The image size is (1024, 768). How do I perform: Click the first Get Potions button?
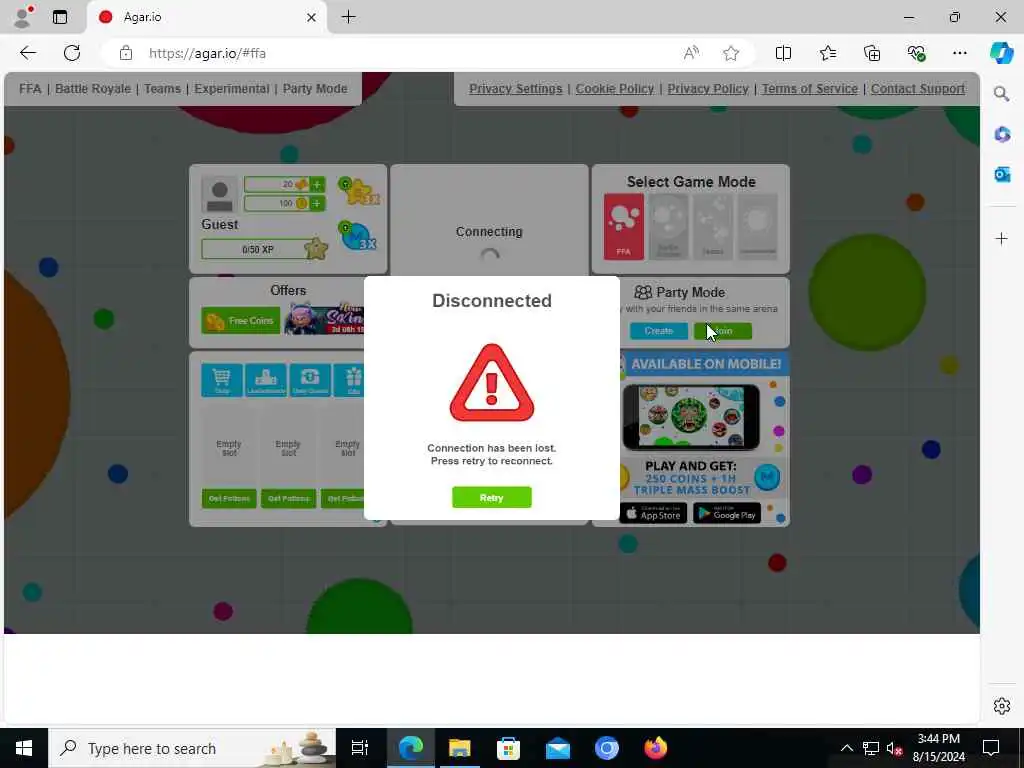tap(229, 499)
